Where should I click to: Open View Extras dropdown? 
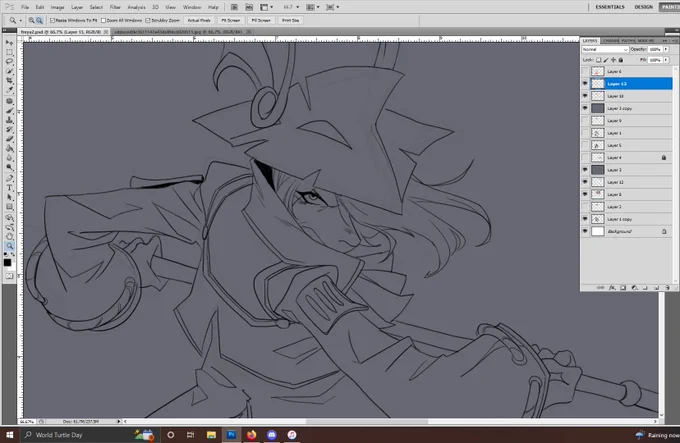(x=266, y=7)
